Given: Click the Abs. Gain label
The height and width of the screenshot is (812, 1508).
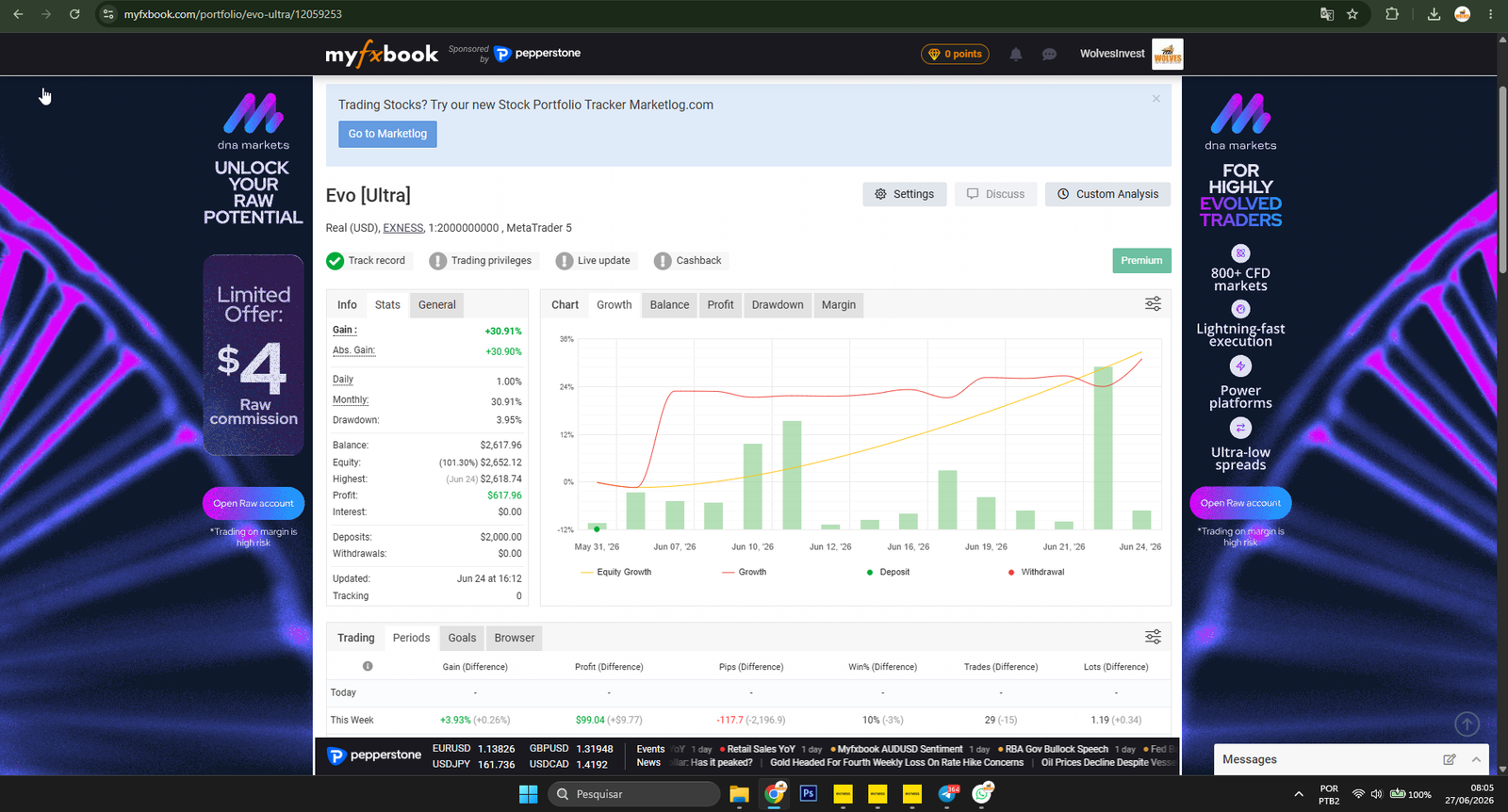Looking at the screenshot, I should (x=353, y=350).
